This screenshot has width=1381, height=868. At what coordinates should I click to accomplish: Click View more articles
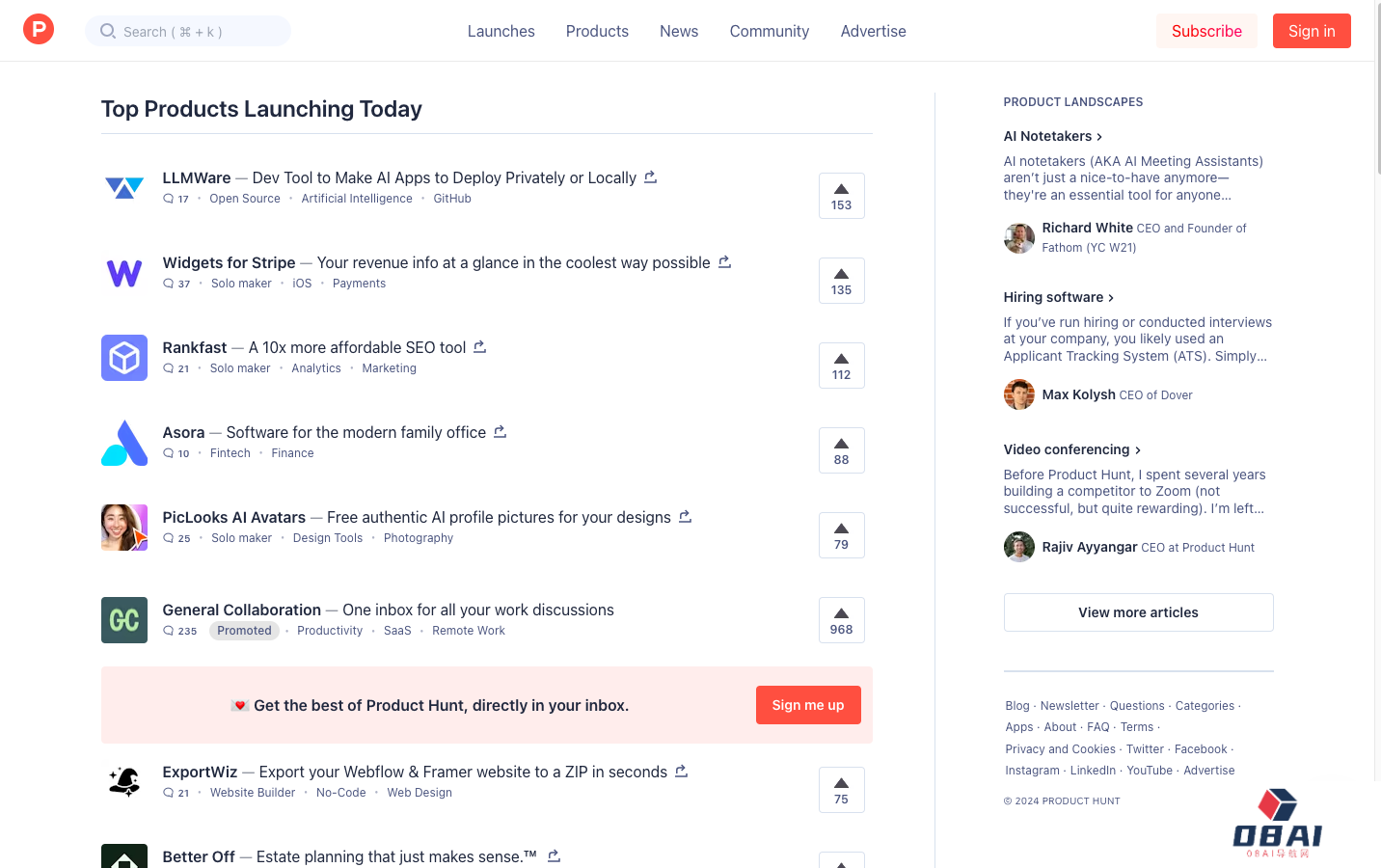point(1138,612)
